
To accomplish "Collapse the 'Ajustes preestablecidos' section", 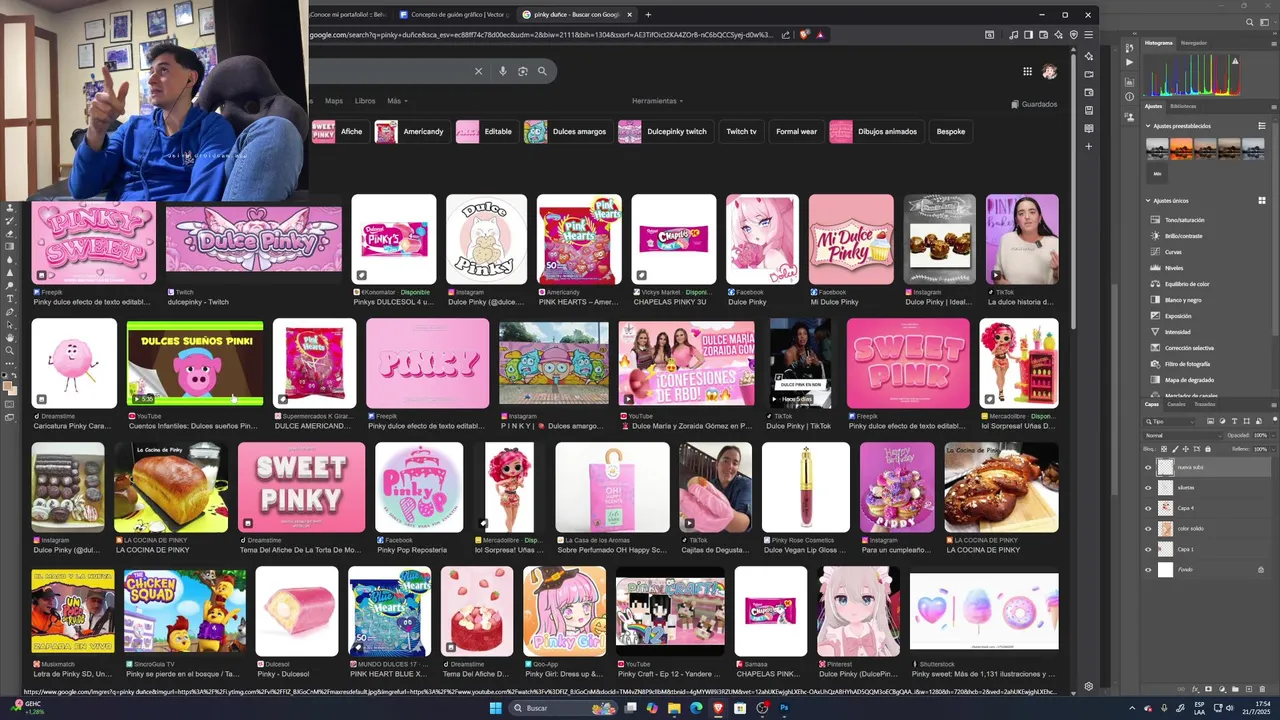I will click(x=1148, y=126).
